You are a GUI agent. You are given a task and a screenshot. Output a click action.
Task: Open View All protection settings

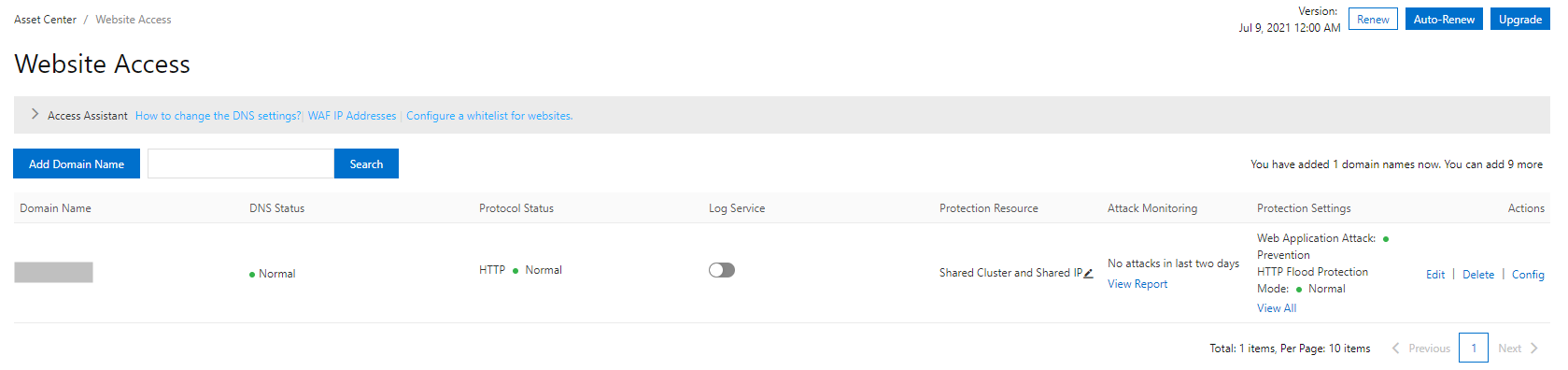[1277, 308]
